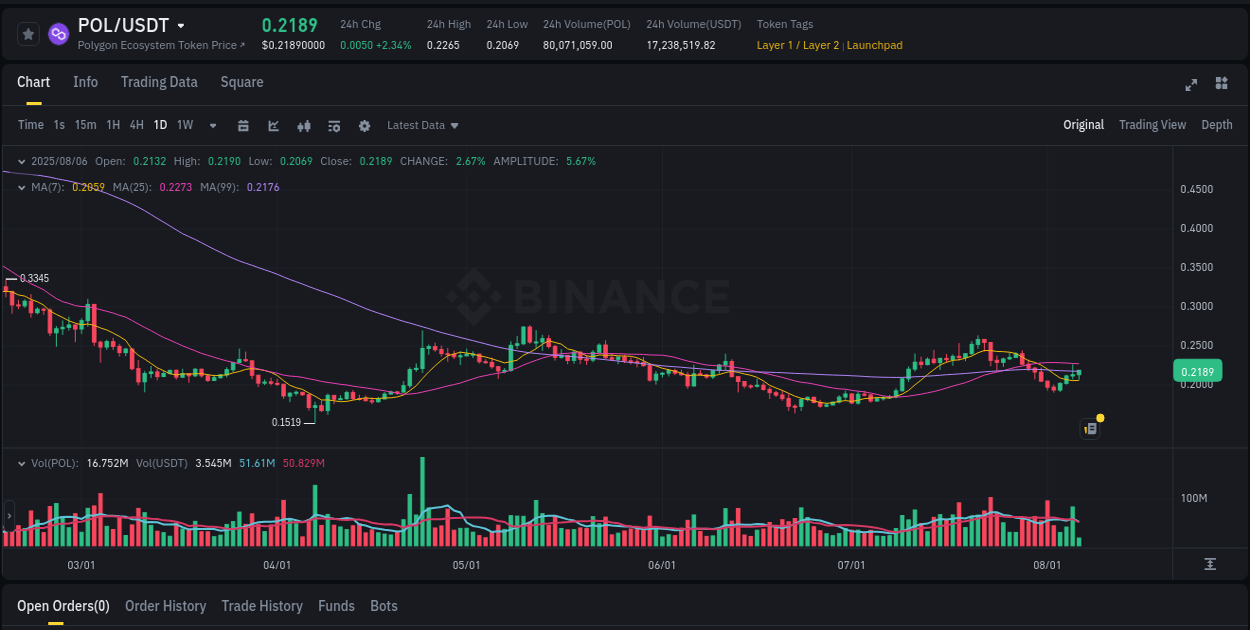Viewport: 1250px width, 630px height.
Task: Open the extra timeframe intervals dropdown arrow
Action: (x=212, y=125)
